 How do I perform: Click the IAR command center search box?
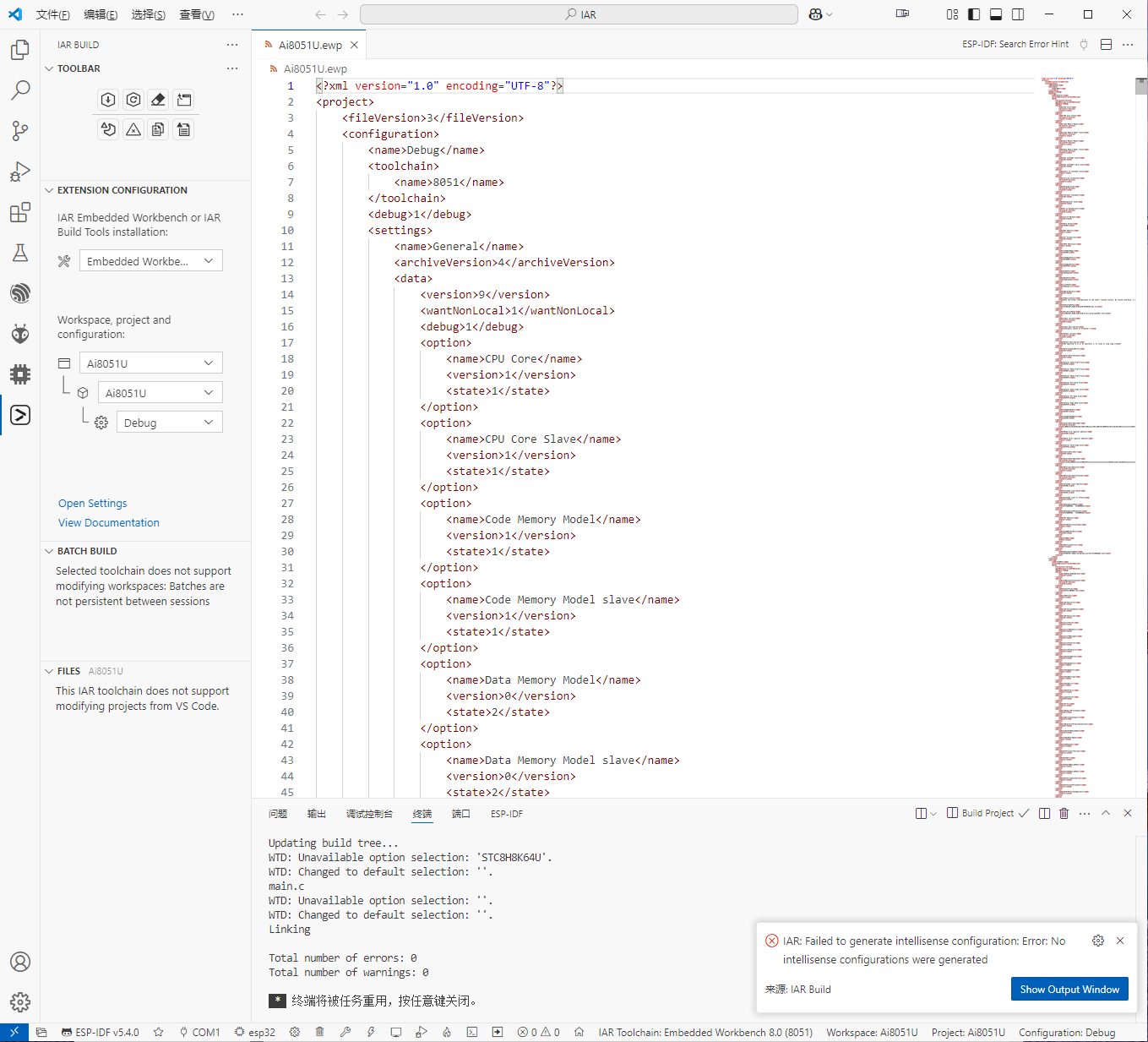pyautogui.click(x=579, y=14)
